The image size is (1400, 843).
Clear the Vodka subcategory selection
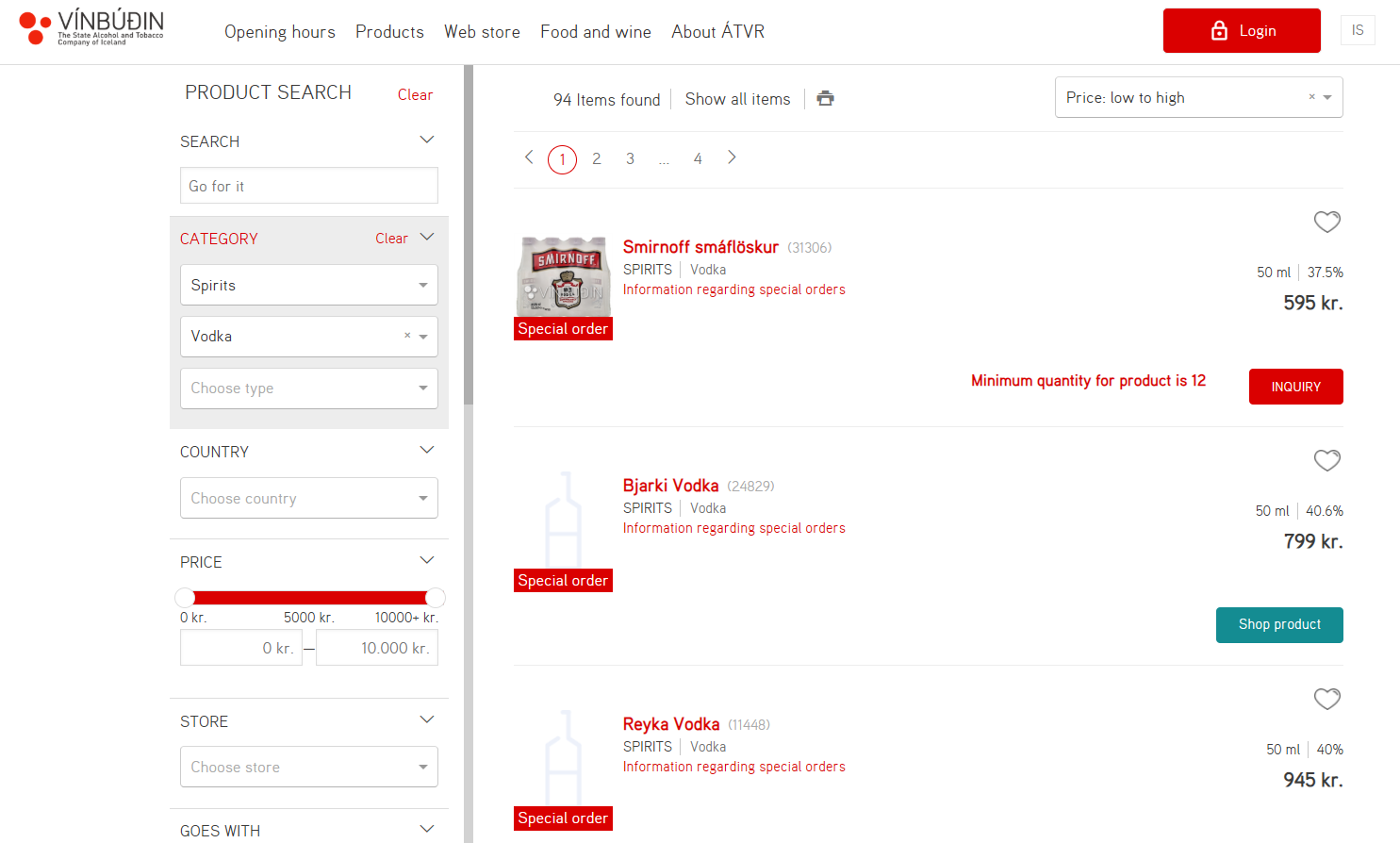tap(407, 336)
